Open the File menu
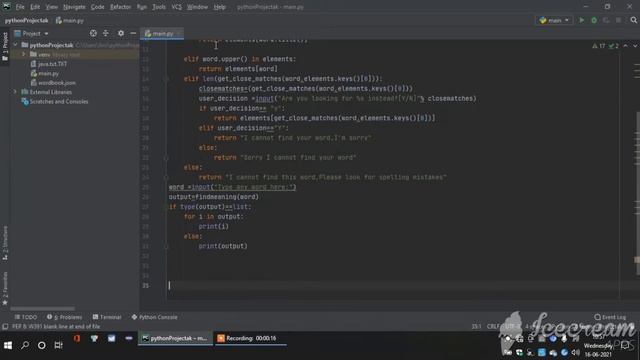The width and height of the screenshot is (640, 360). pyautogui.click(x=20, y=7)
